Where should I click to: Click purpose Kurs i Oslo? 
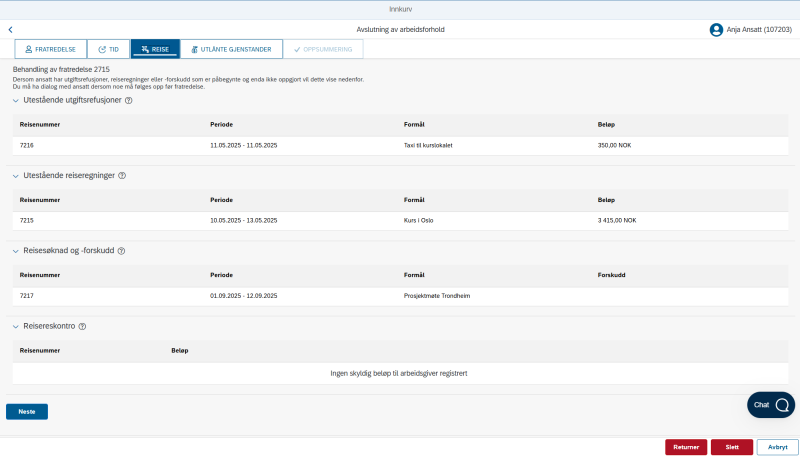tap(418, 221)
